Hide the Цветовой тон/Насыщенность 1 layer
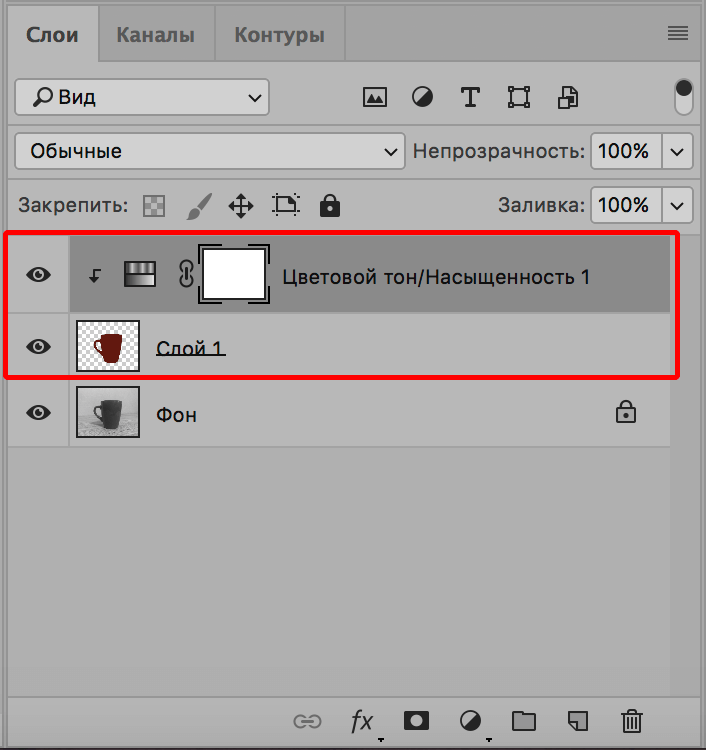The height and width of the screenshot is (750, 706). coord(39,275)
